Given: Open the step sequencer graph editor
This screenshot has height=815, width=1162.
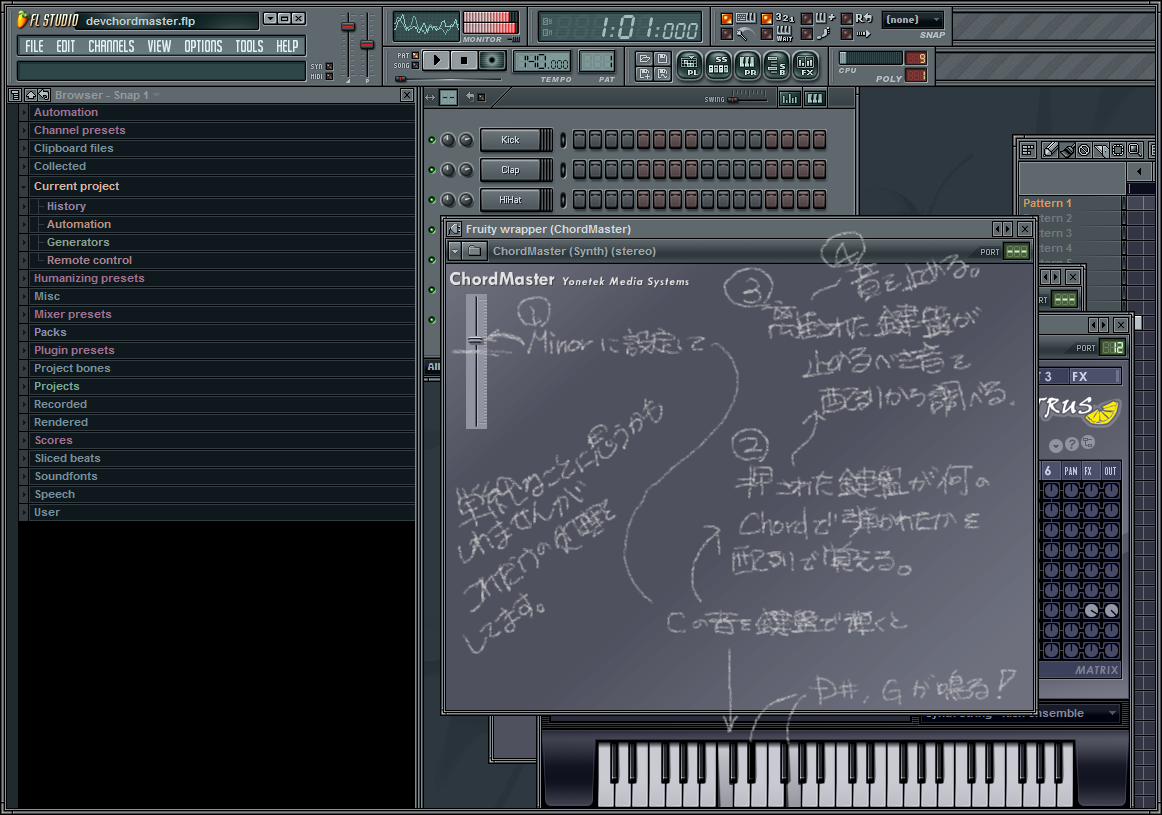Looking at the screenshot, I should [x=790, y=98].
